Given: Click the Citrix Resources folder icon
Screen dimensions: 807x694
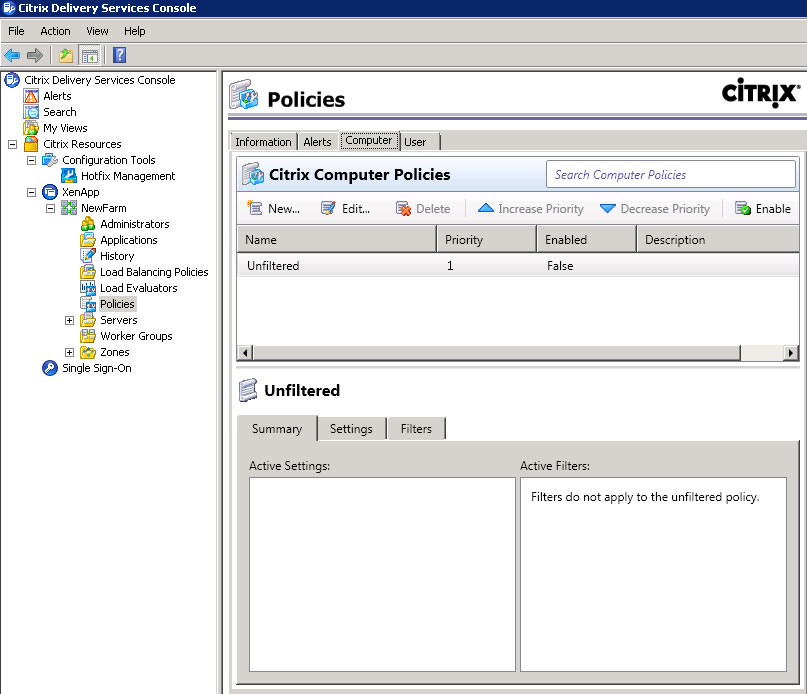Looking at the screenshot, I should pos(31,144).
